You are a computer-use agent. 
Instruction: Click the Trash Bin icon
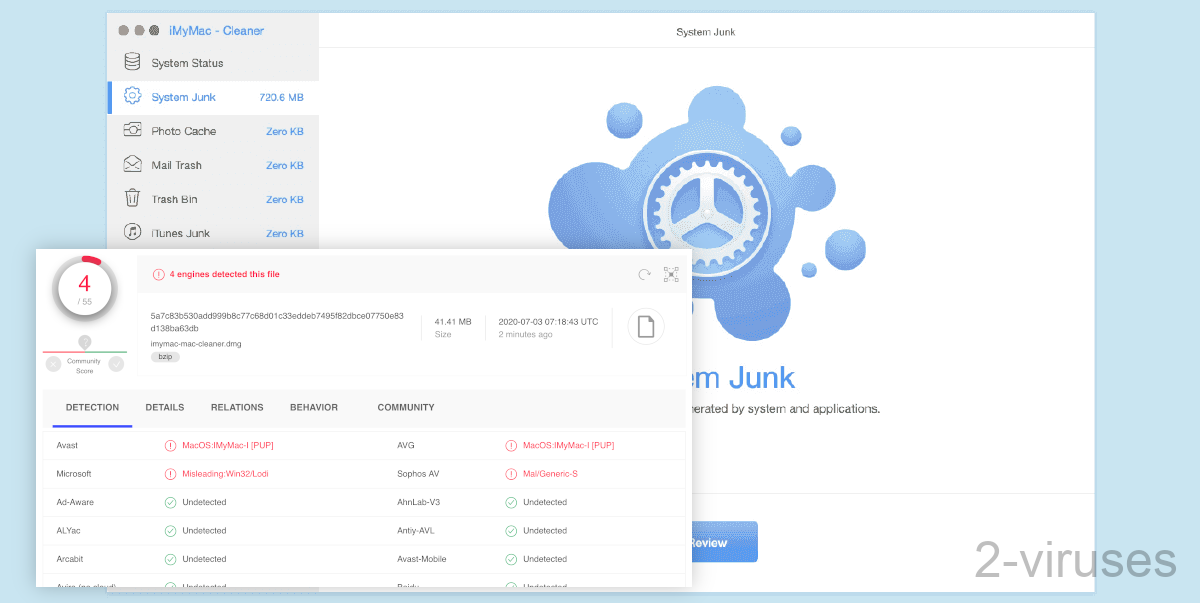point(132,198)
